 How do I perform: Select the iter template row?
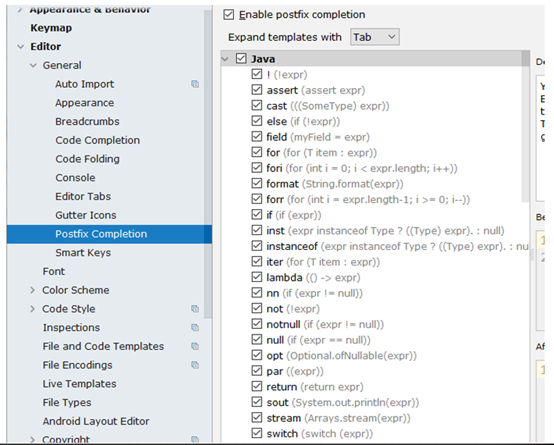click(323, 262)
